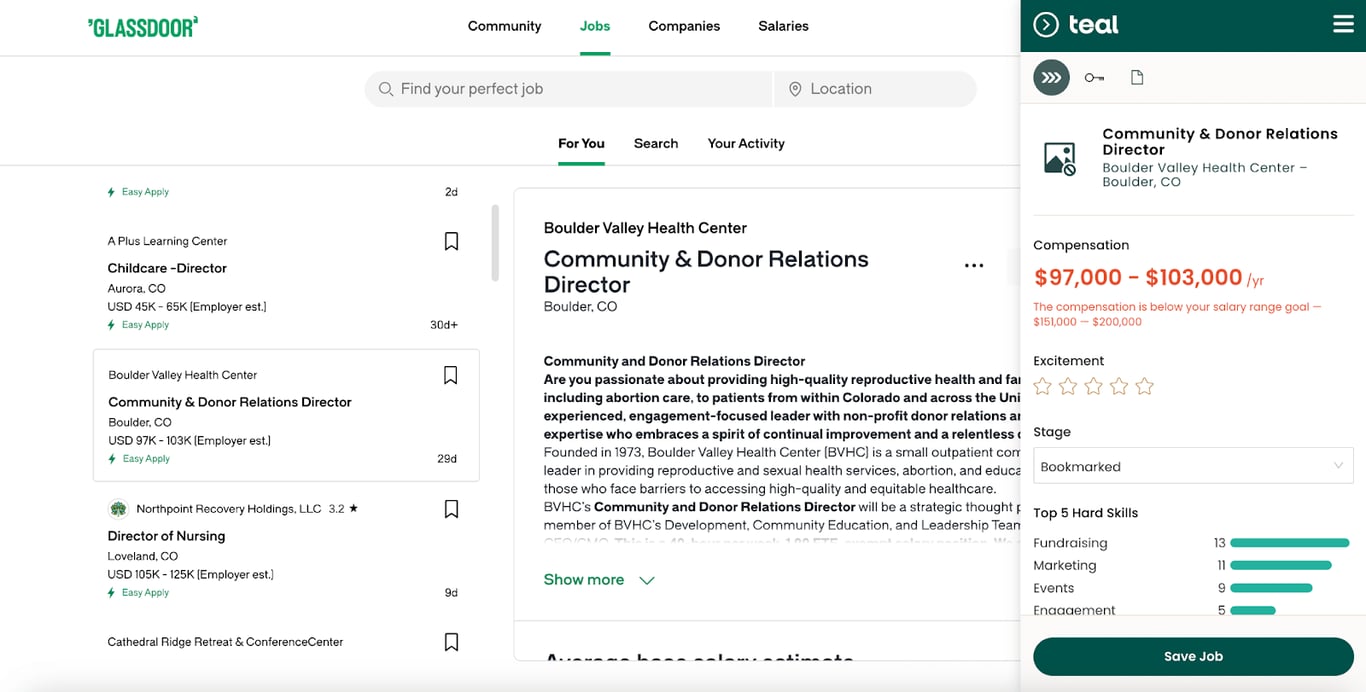Switch to the For You tab
Image resolution: width=1366 pixels, height=692 pixels.
pos(581,143)
